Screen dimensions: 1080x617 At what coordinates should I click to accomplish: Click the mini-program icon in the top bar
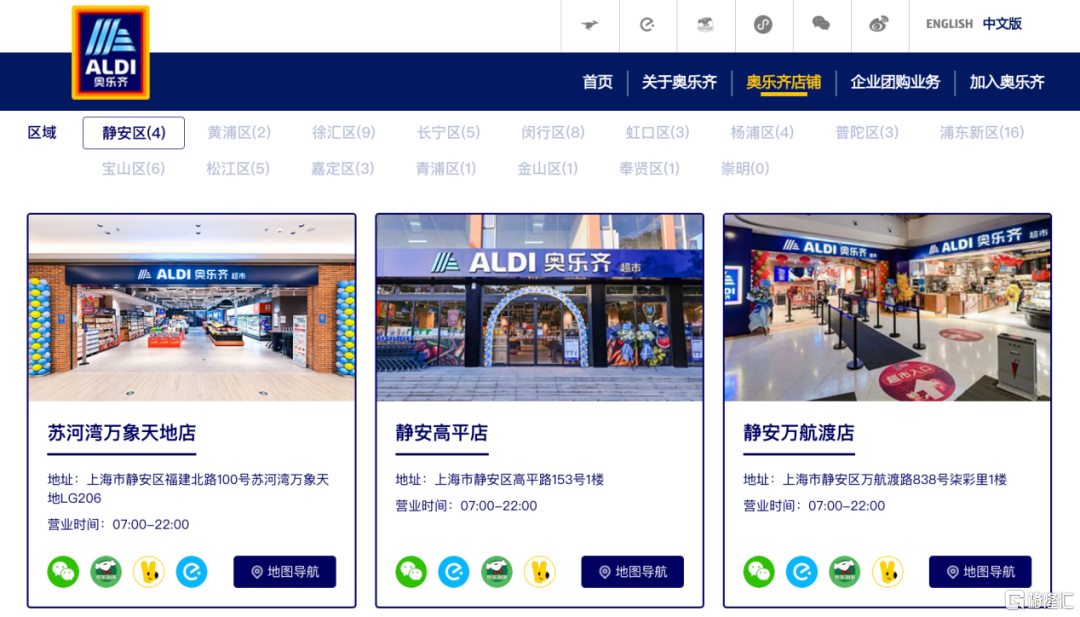click(x=763, y=24)
